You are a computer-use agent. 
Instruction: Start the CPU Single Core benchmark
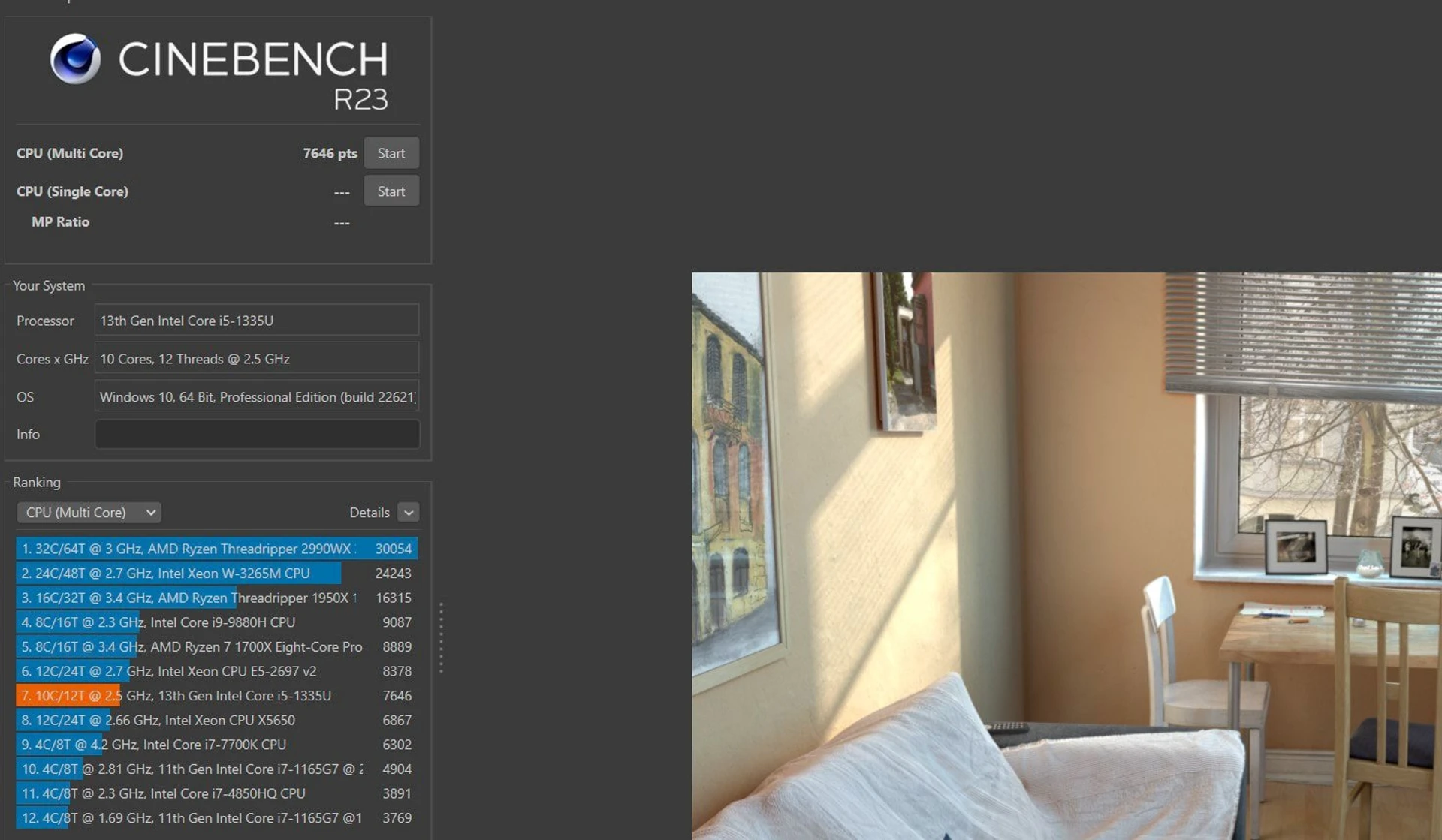[391, 191]
